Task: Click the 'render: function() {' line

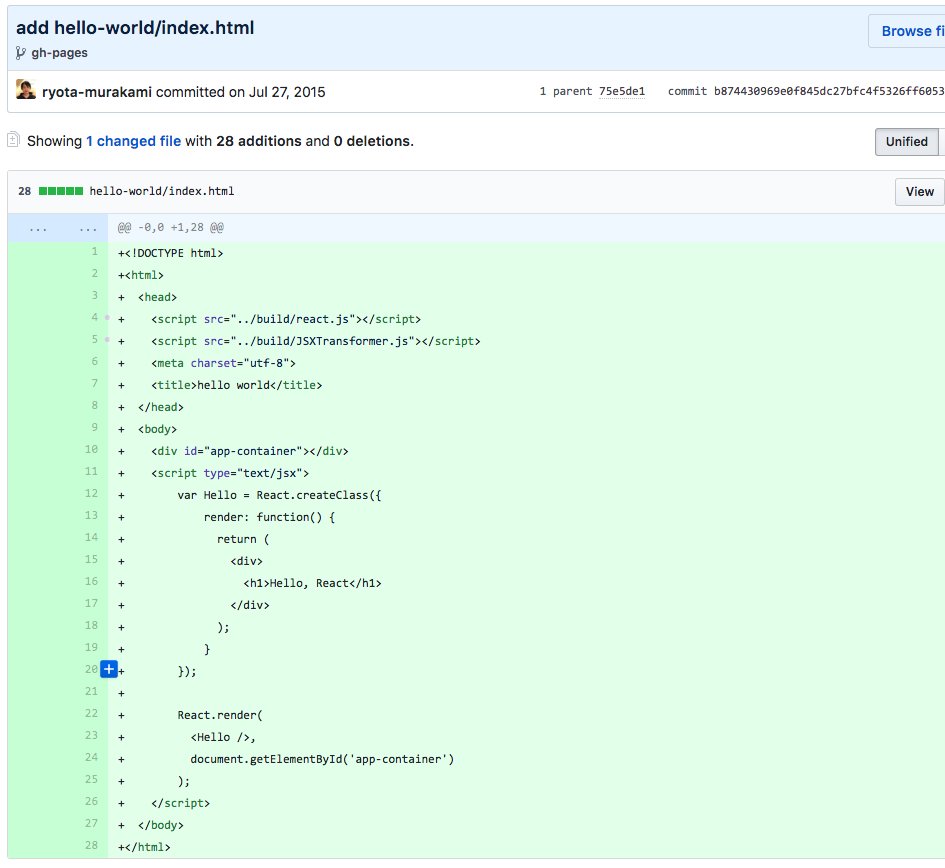Action: (269, 517)
